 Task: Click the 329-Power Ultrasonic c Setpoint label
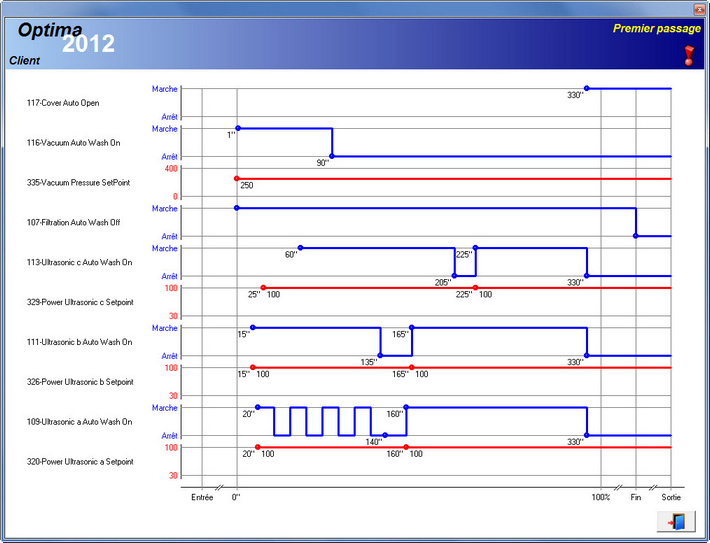tap(80, 302)
